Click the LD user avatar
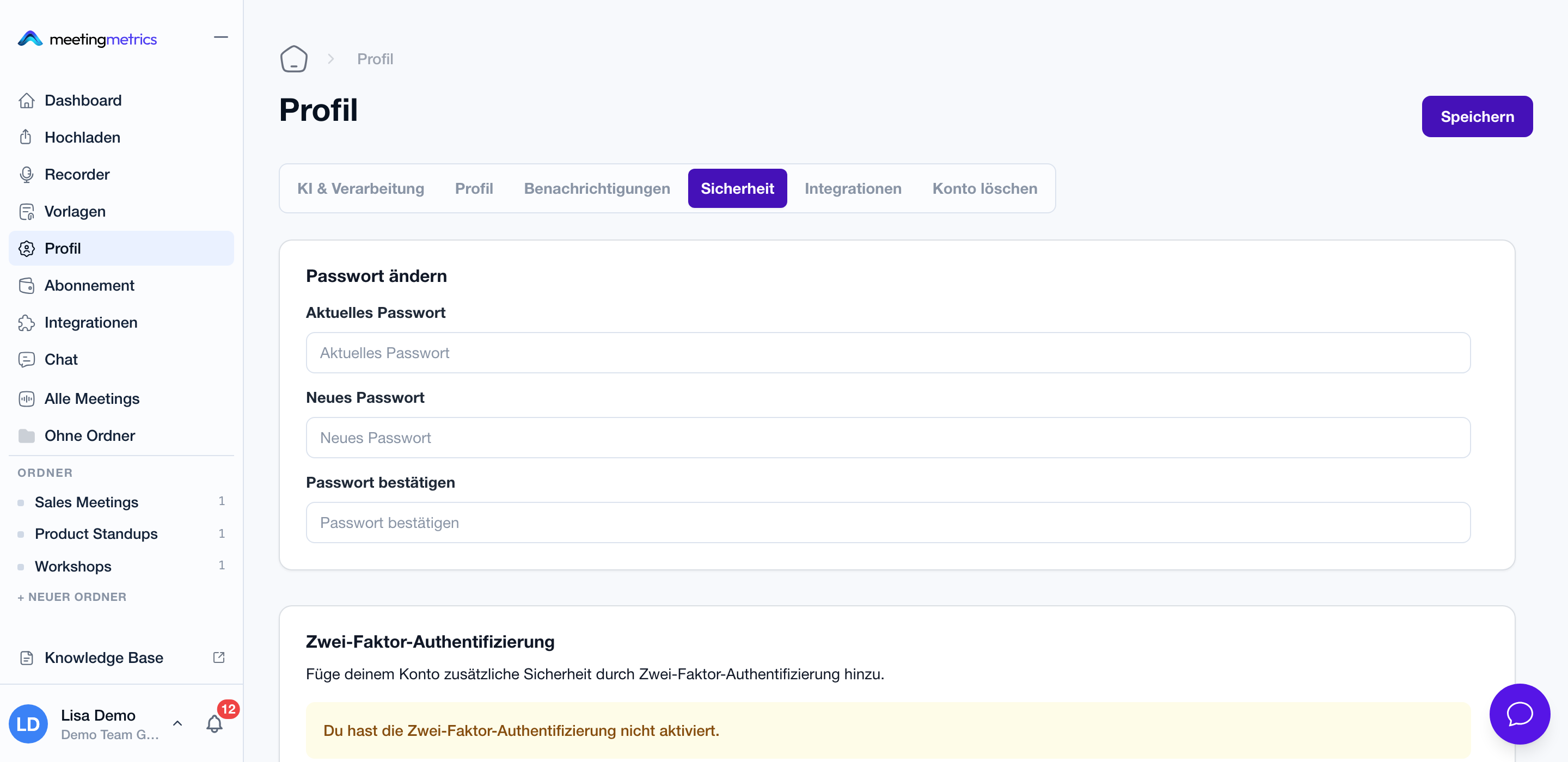 tap(28, 724)
